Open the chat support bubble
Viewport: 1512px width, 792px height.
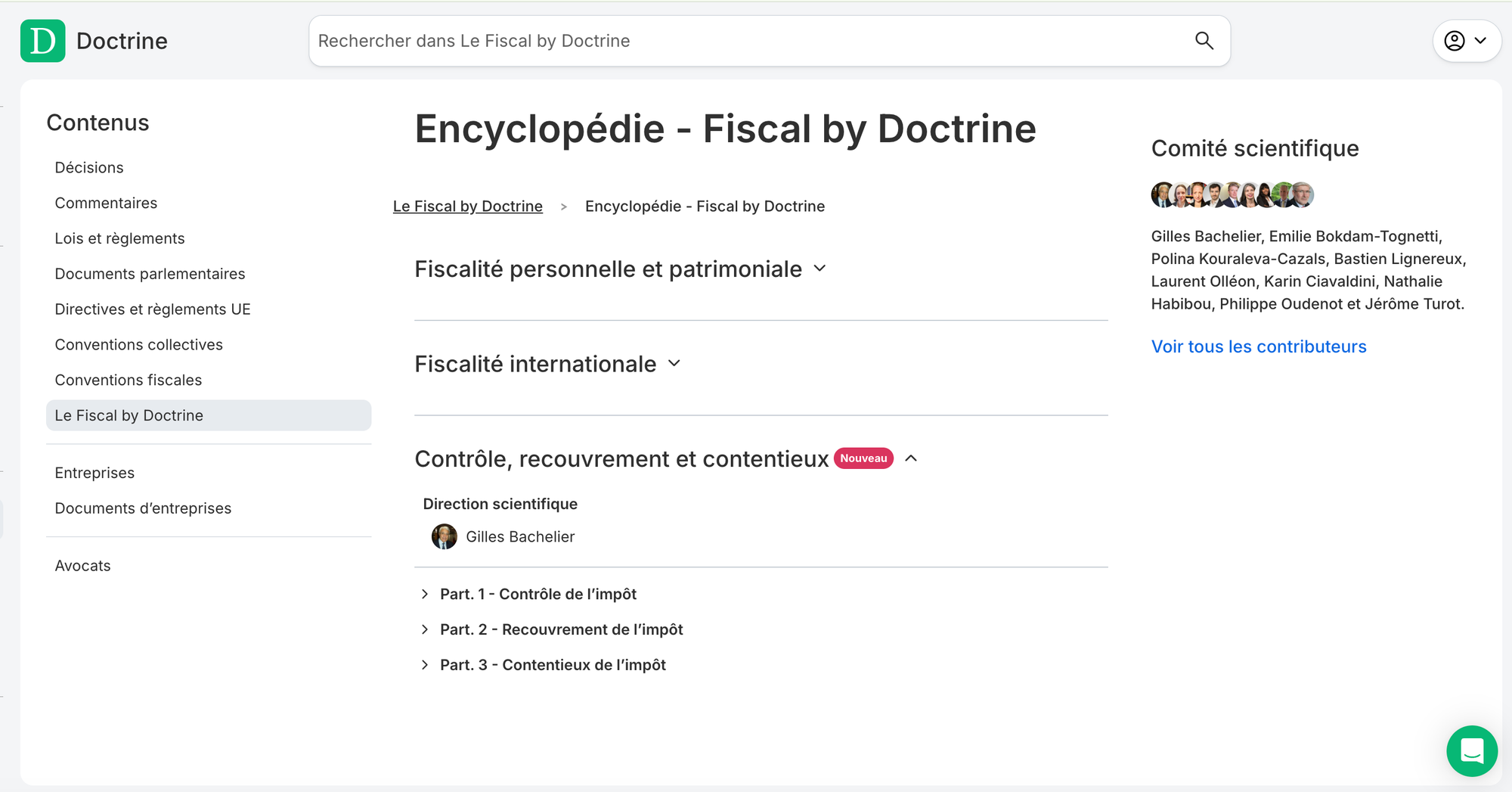coord(1472,751)
